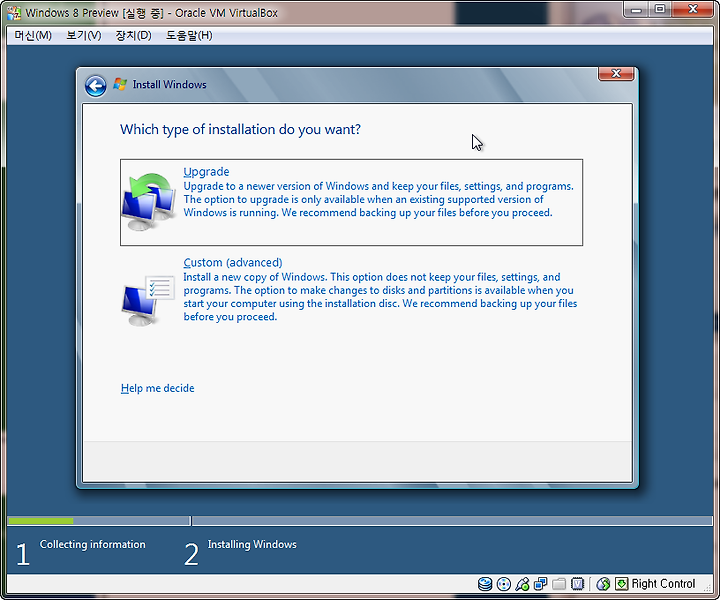Click the Collecting information progress bar
720x600 pixels.
[98, 521]
